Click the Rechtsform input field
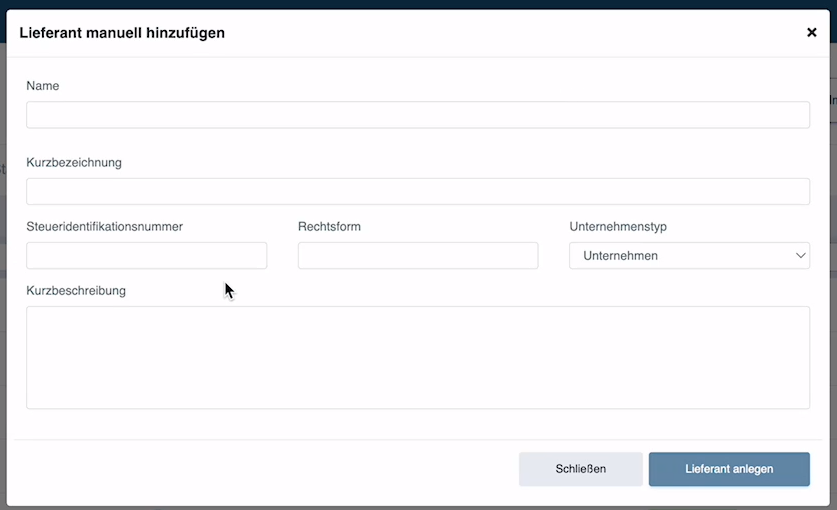Image resolution: width=837 pixels, height=510 pixels. (418, 255)
